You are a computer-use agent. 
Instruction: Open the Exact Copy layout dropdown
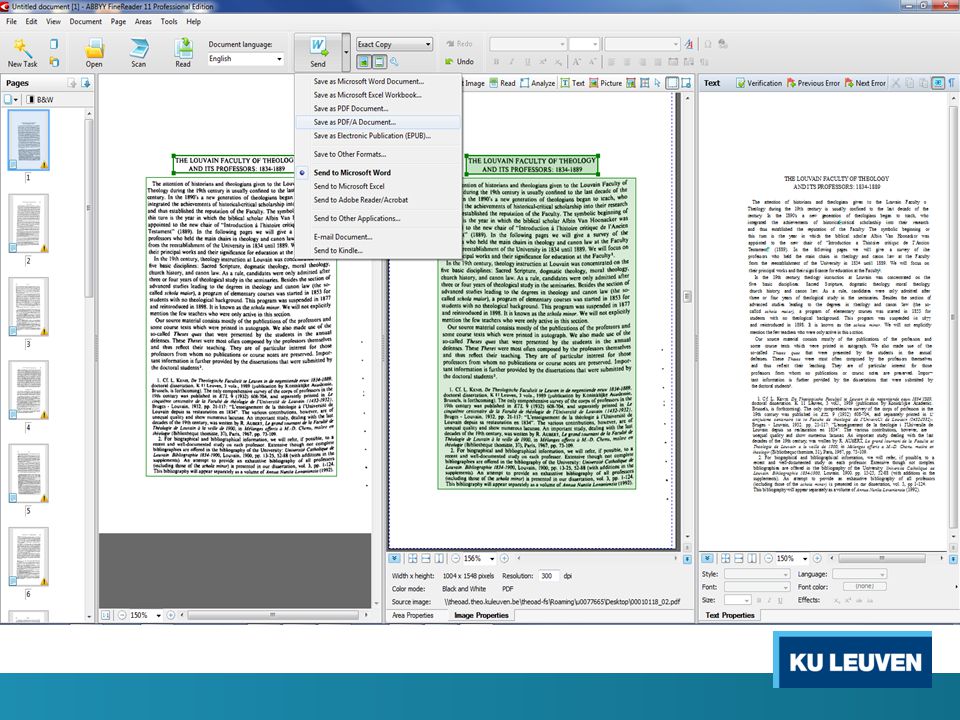428,44
